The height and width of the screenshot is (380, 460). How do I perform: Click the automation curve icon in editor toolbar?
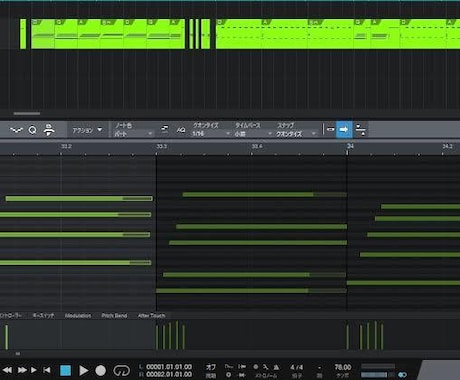point(16,130)
